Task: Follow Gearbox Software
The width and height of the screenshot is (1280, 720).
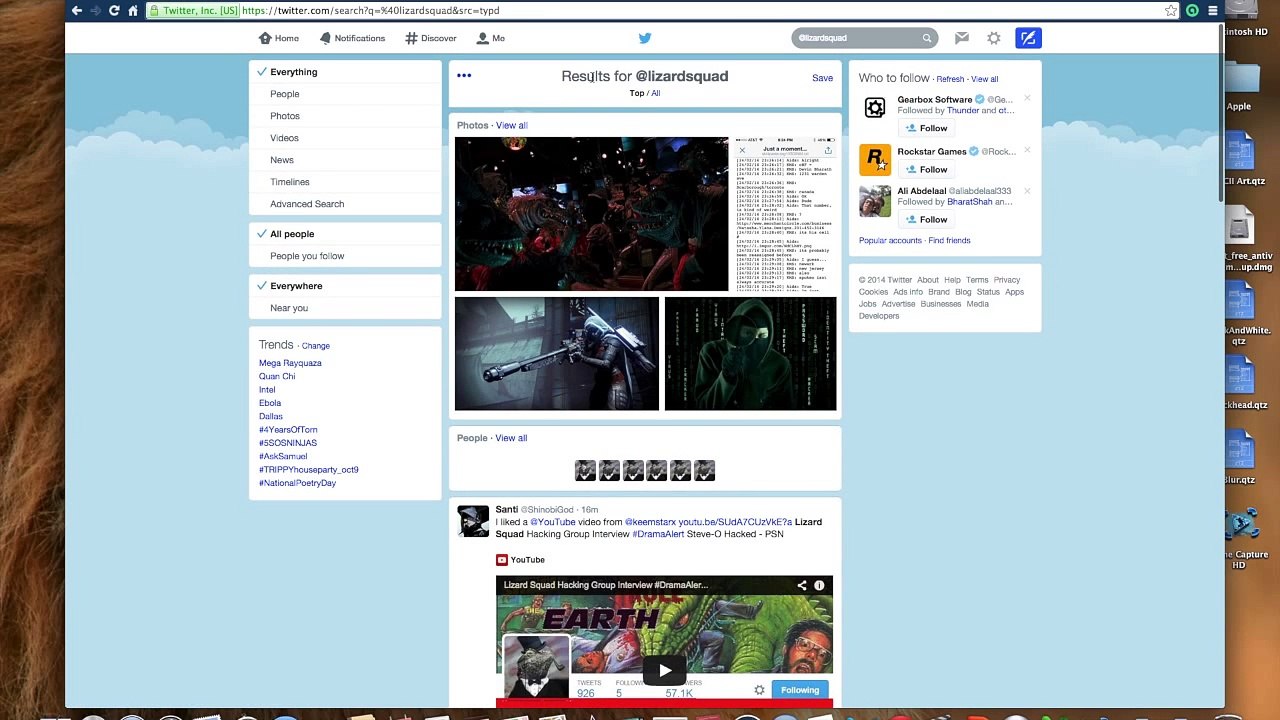Action: pyautogui.click(x=926, y=128)
